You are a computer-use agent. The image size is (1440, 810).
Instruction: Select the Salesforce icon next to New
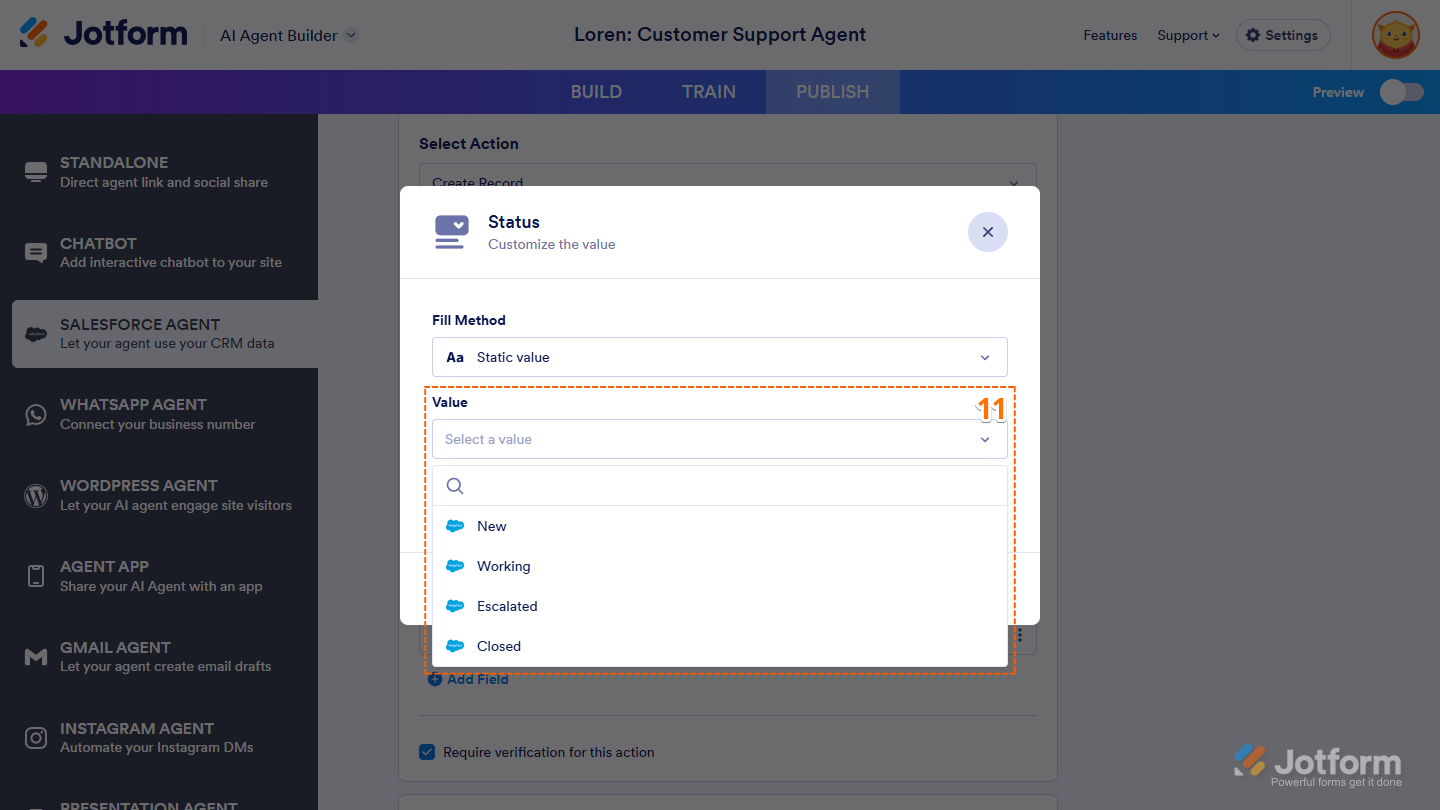(456, 526)
